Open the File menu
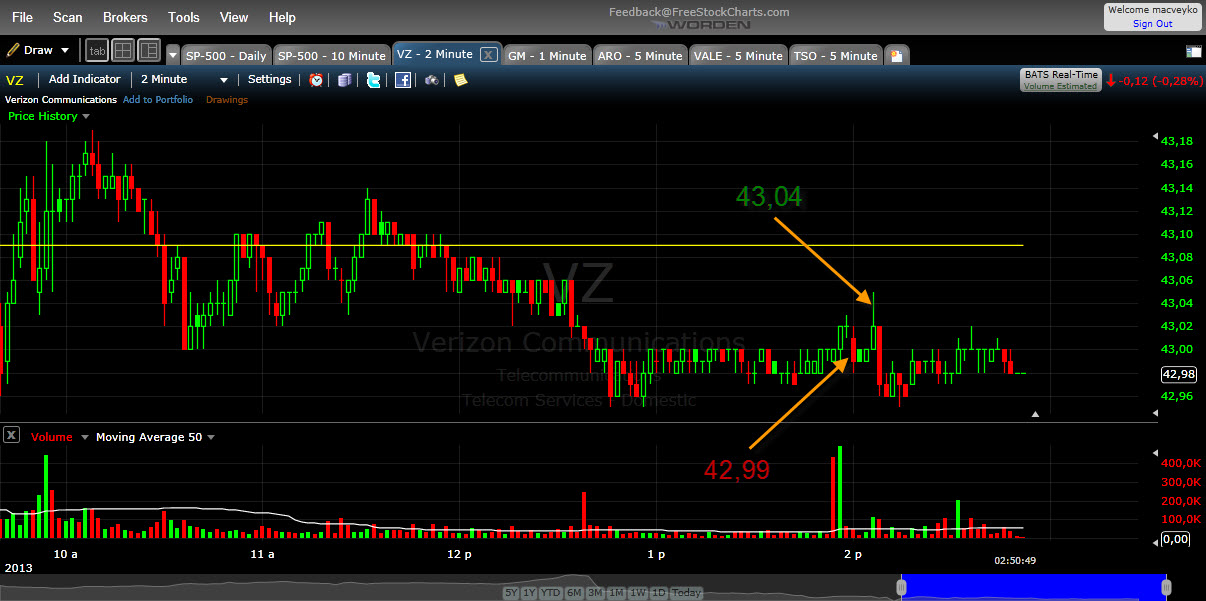Screen dimensions: 1206x601 [x=22, y=17]
